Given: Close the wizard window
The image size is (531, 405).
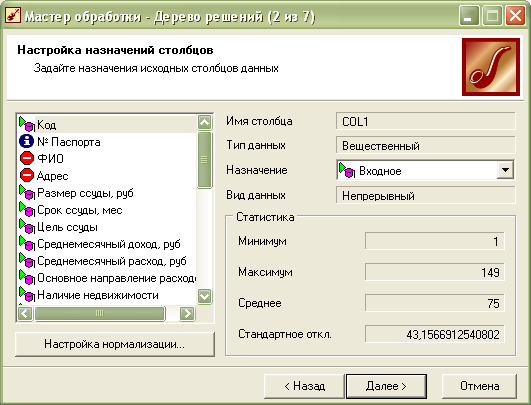Looking at the screenshot, I should tap(515, 16).
